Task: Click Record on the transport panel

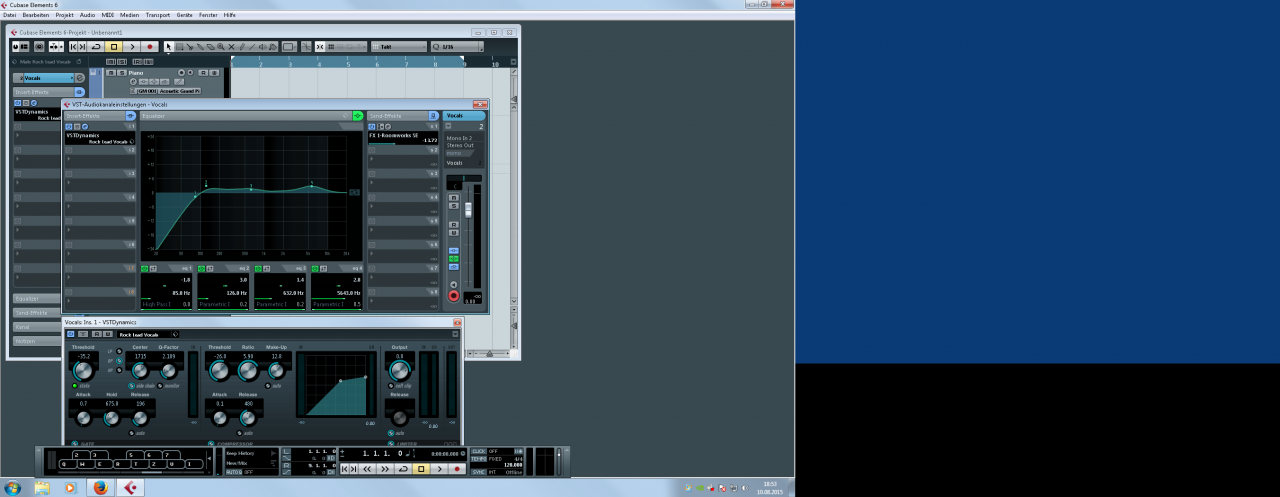Action: 457,469
